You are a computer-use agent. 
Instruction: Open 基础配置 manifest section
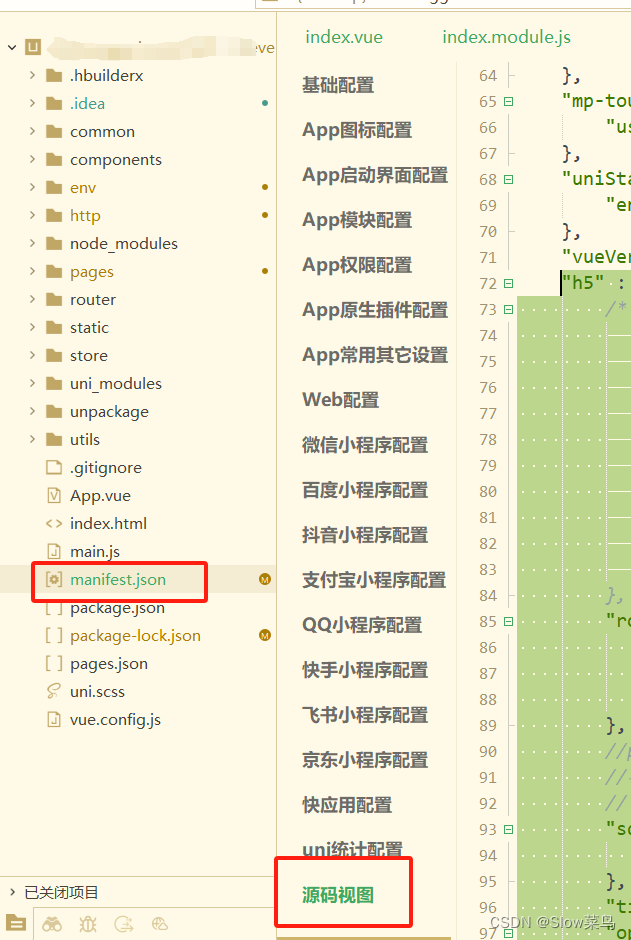tap(338, 85)
